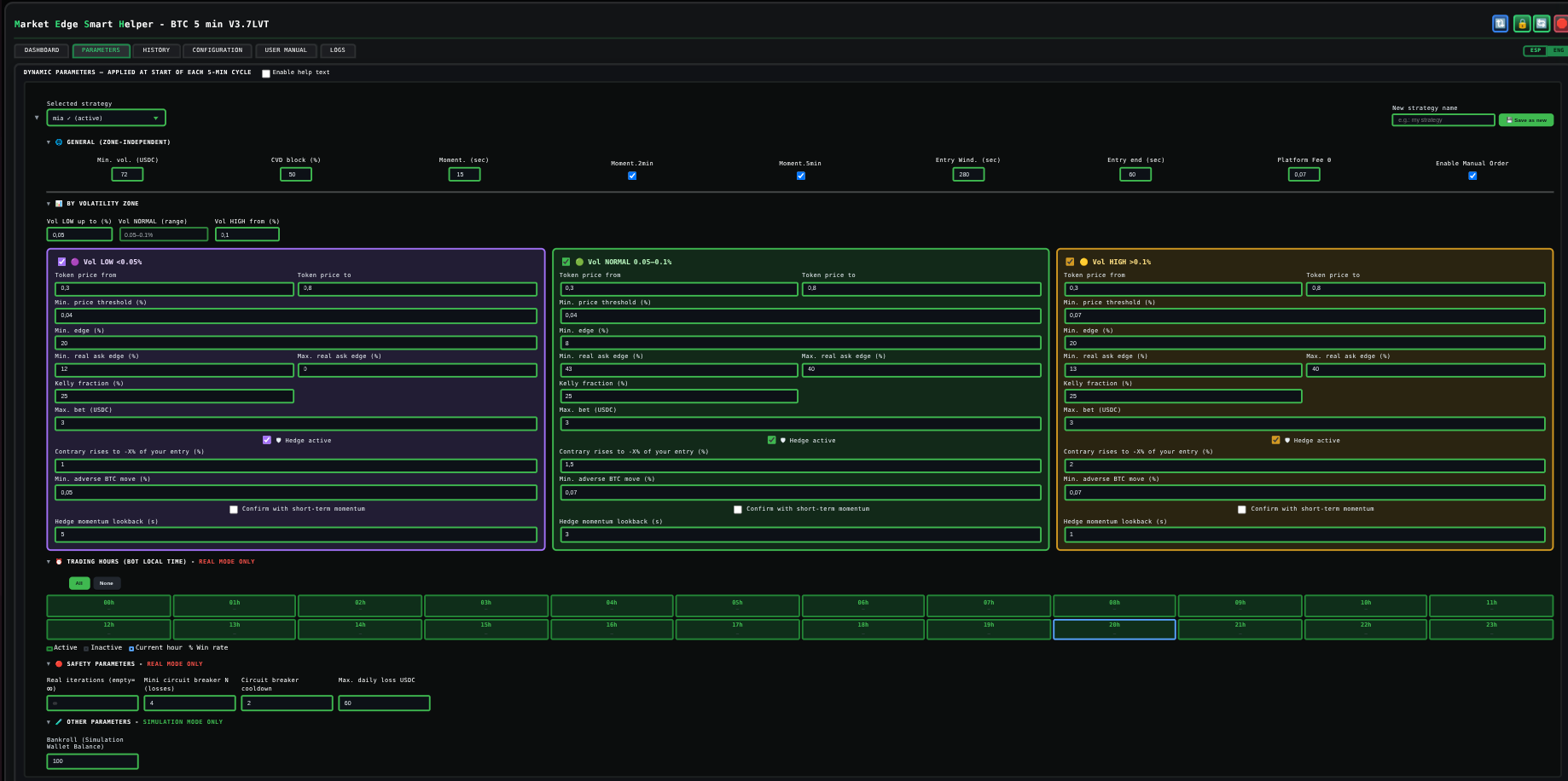Open the History tab

(156, 50)
